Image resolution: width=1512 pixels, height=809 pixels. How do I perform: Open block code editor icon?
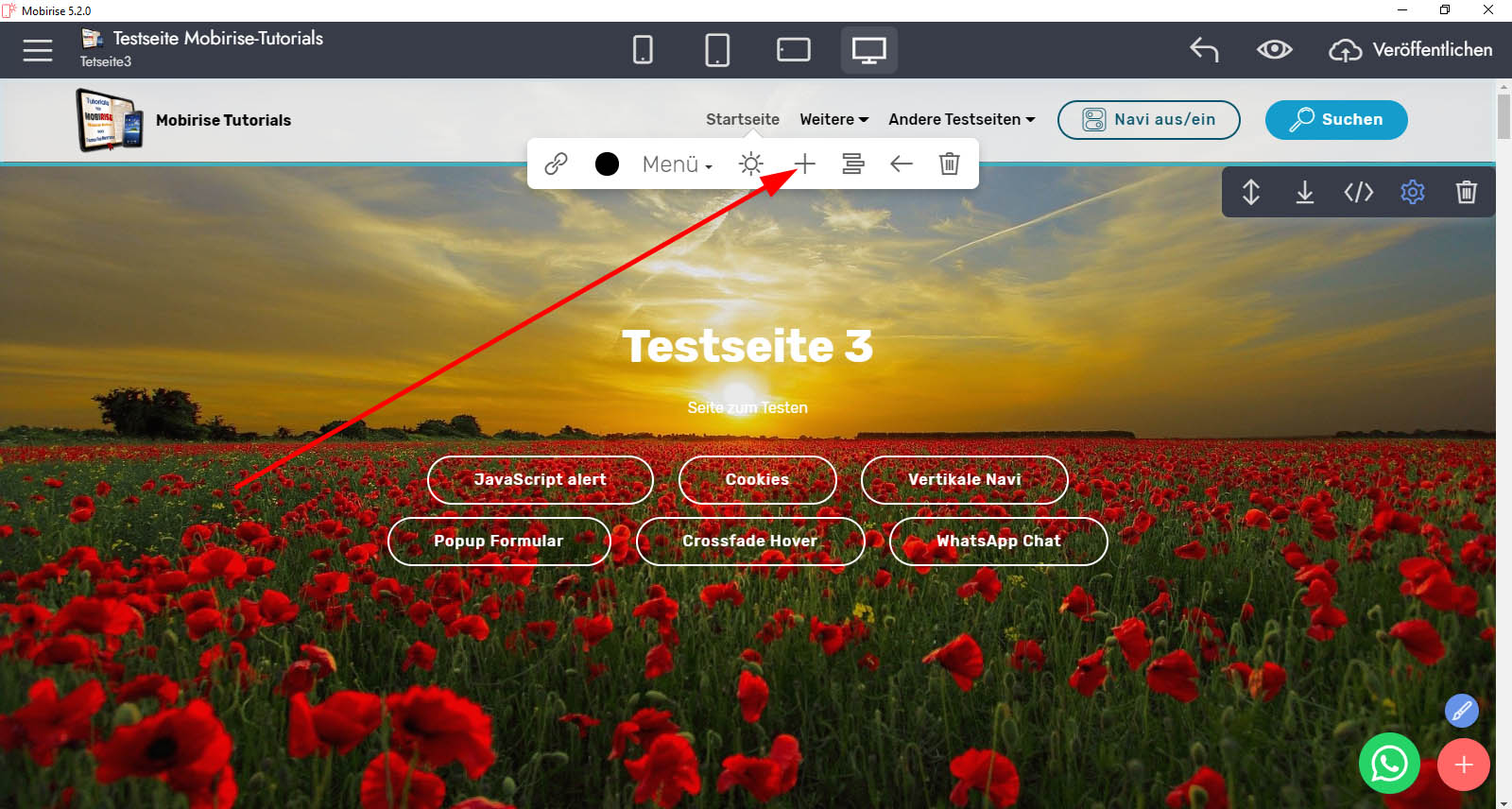pos(1358,193)
